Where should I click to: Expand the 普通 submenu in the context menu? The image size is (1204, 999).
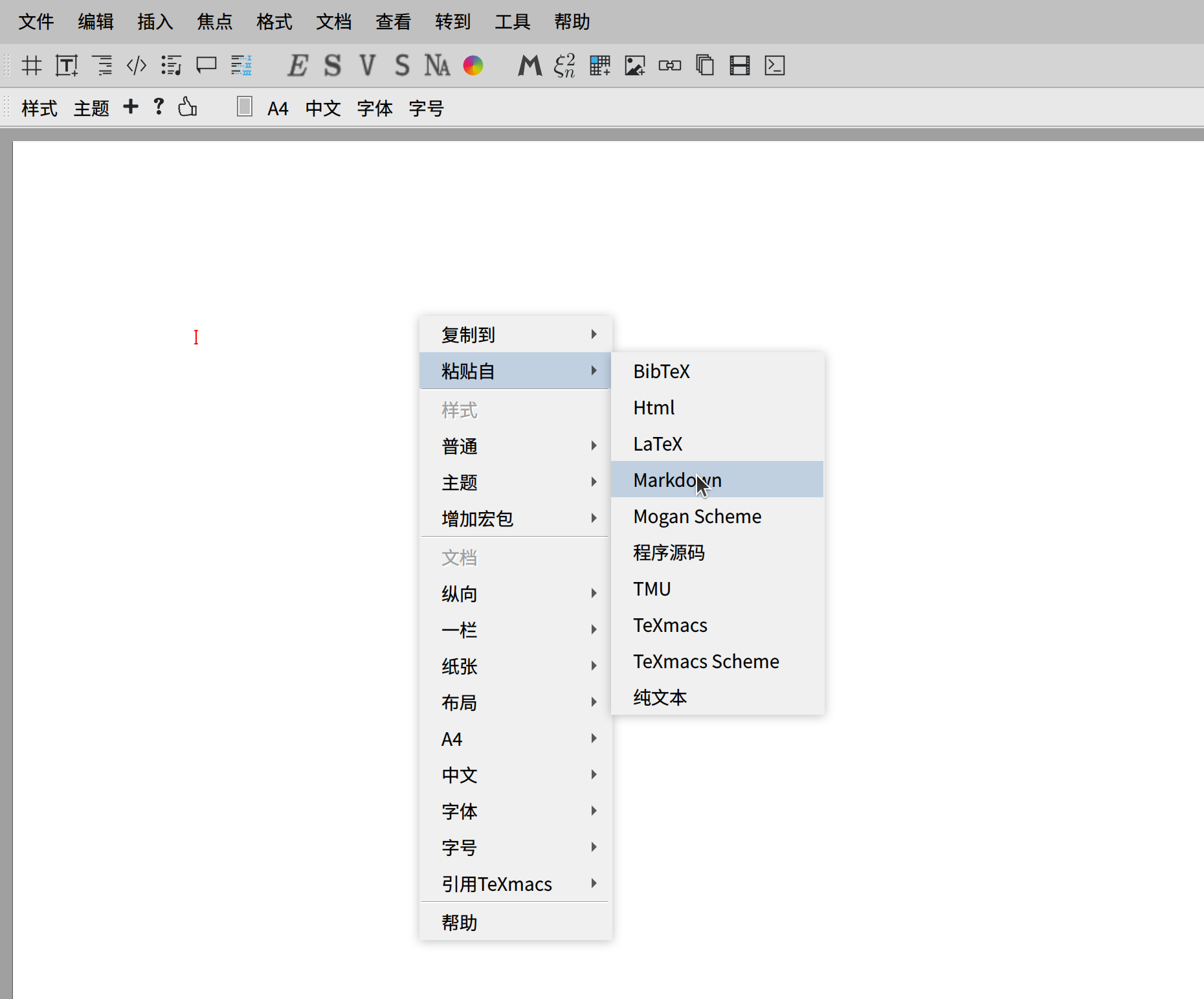point(515,446)
